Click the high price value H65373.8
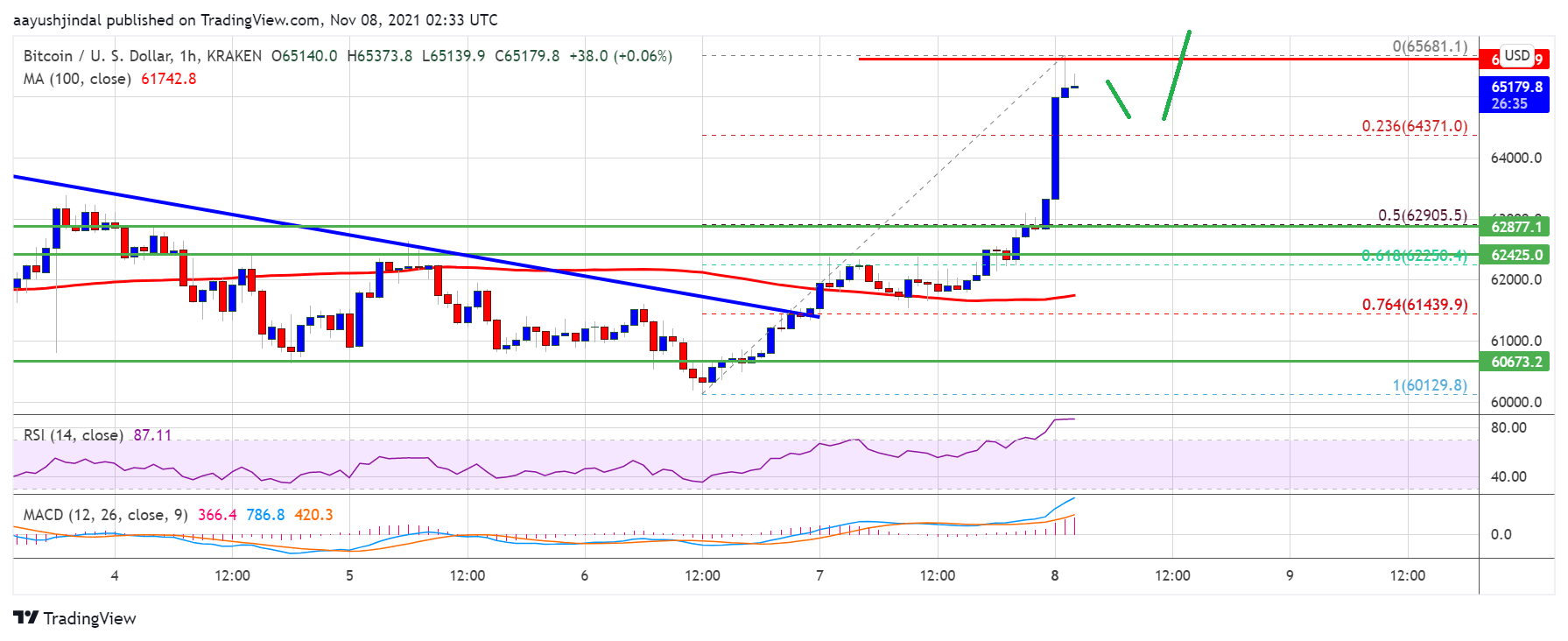Screen dimensions: 1568x641 379,56
